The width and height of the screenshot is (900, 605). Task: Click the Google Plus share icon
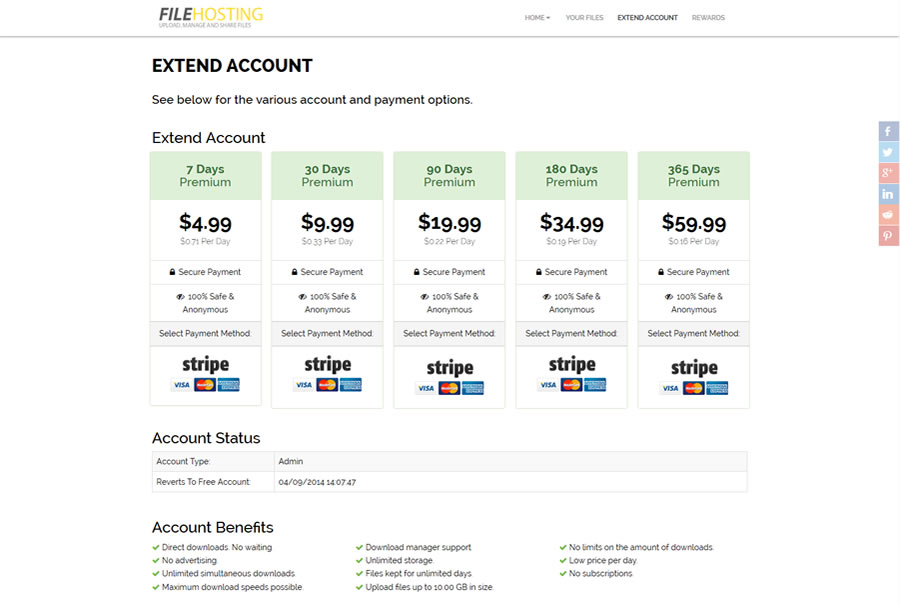[888, 173]
